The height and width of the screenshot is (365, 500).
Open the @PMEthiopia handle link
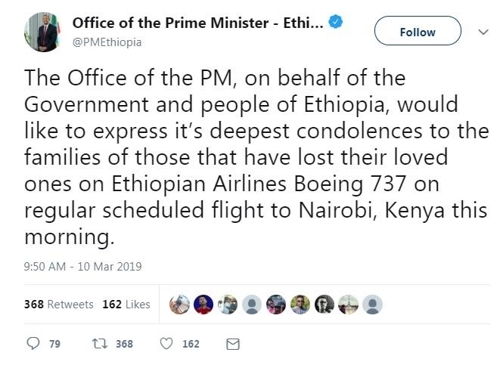(107, 43)
